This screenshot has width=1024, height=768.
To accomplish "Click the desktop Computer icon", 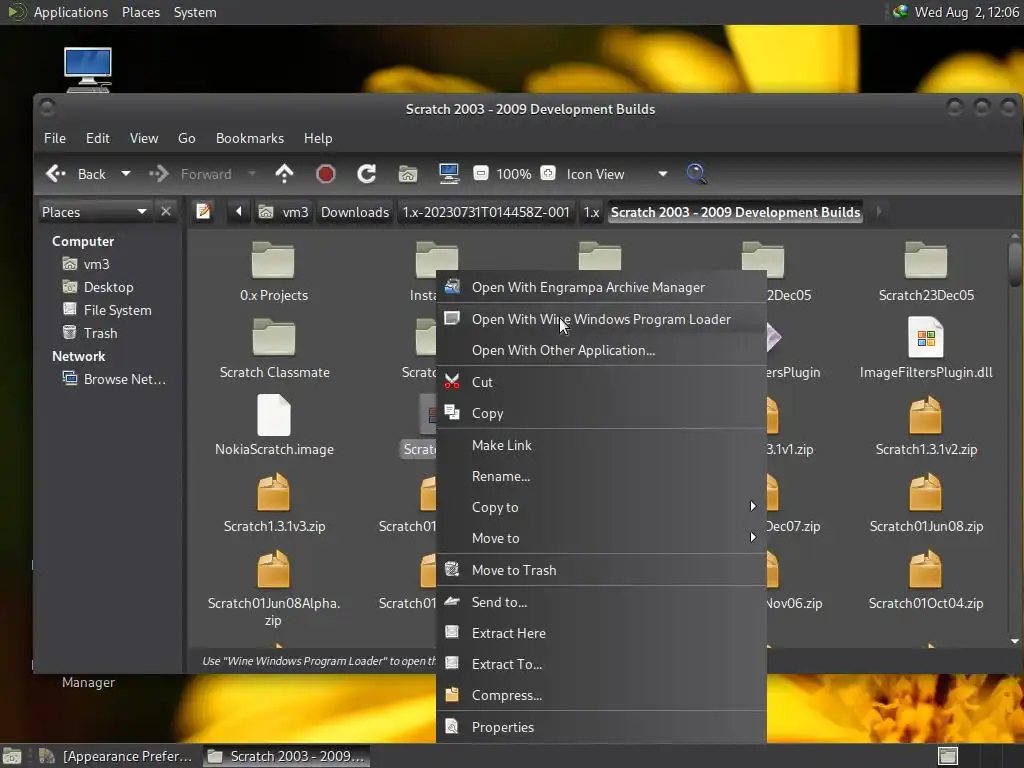I will pos(88,69).
